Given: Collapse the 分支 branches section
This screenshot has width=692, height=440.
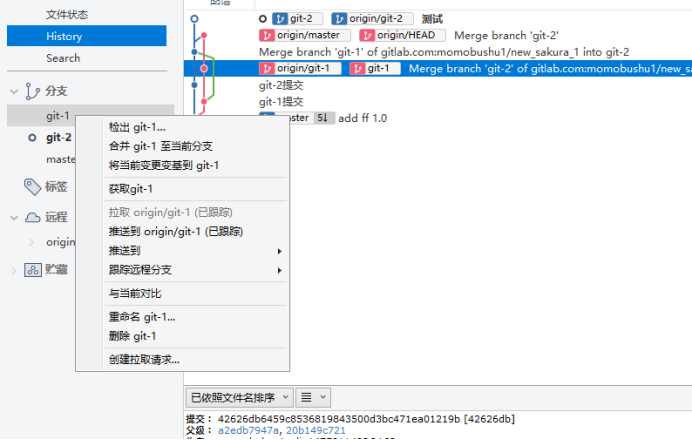Looking at the screenshot, I should [14, 91].
